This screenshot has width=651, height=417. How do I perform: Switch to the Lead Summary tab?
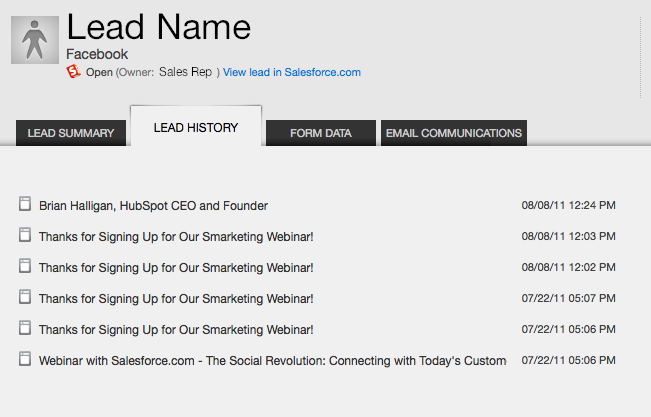(x=71, y=133)
